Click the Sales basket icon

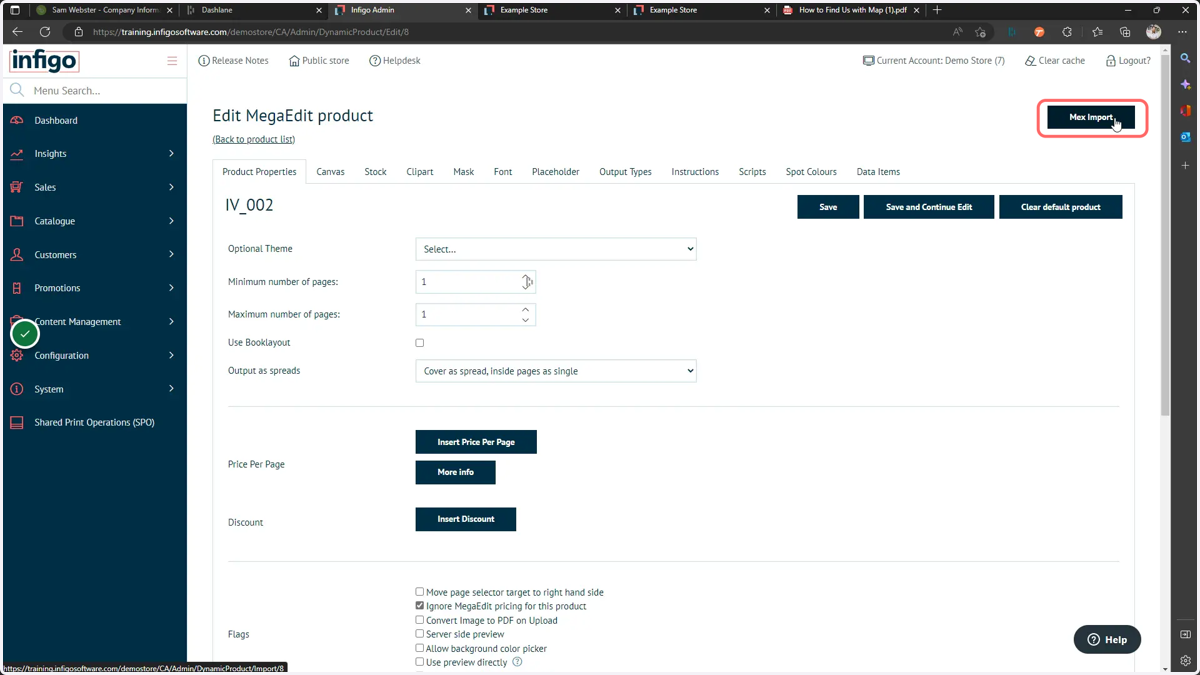coord(17,187)
